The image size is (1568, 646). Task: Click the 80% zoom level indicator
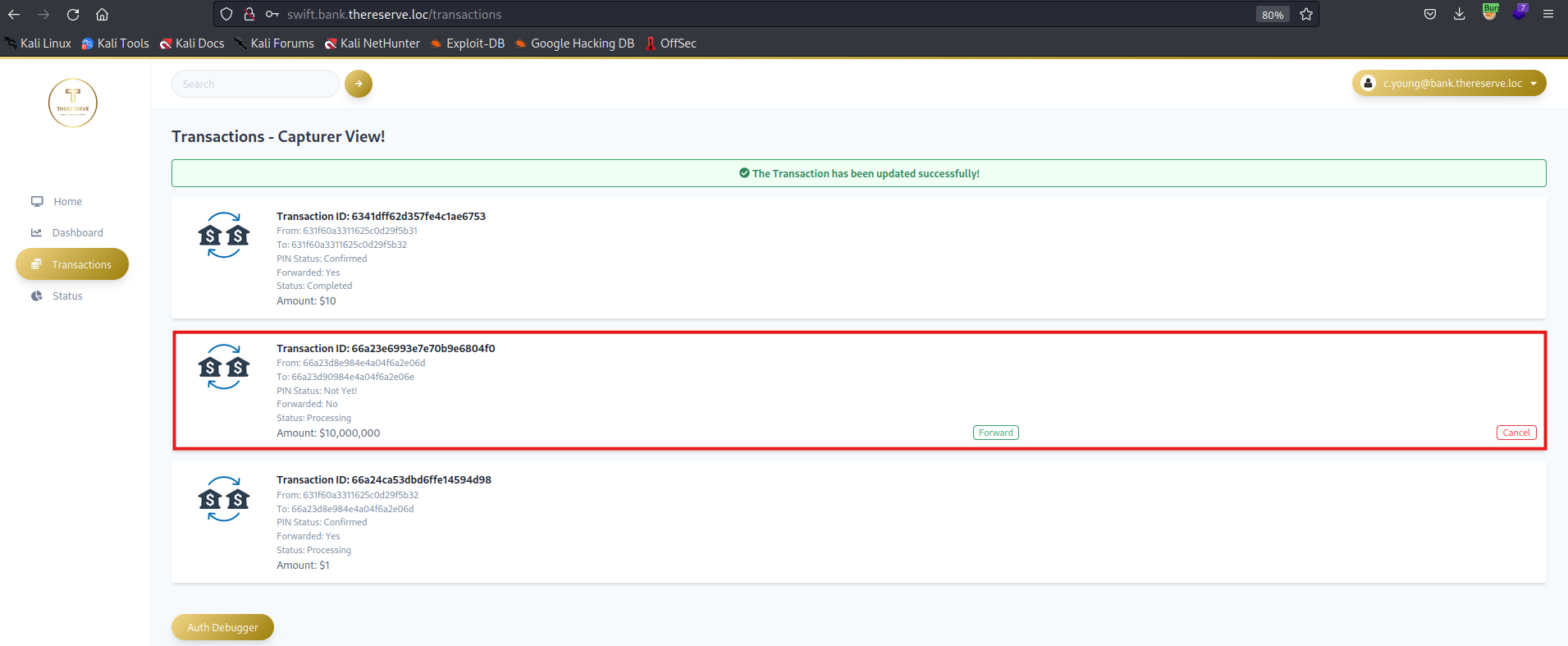1272,15
